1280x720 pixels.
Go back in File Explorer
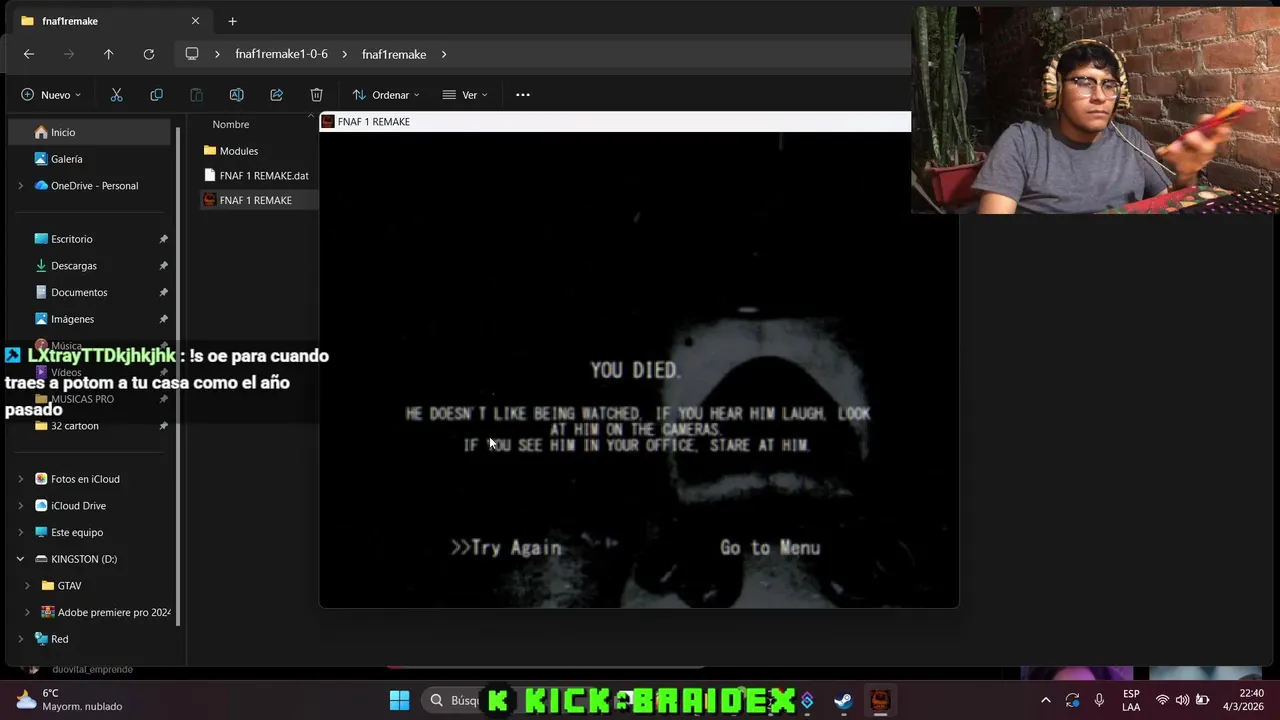(29, 54)
